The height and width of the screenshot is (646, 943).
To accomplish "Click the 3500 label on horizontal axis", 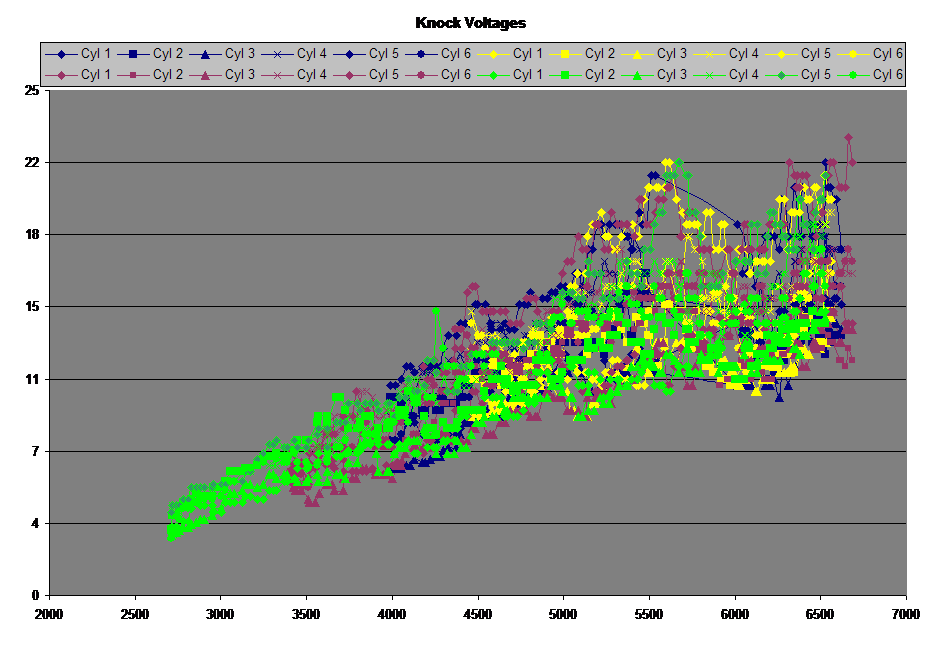I will click(306, 614).
